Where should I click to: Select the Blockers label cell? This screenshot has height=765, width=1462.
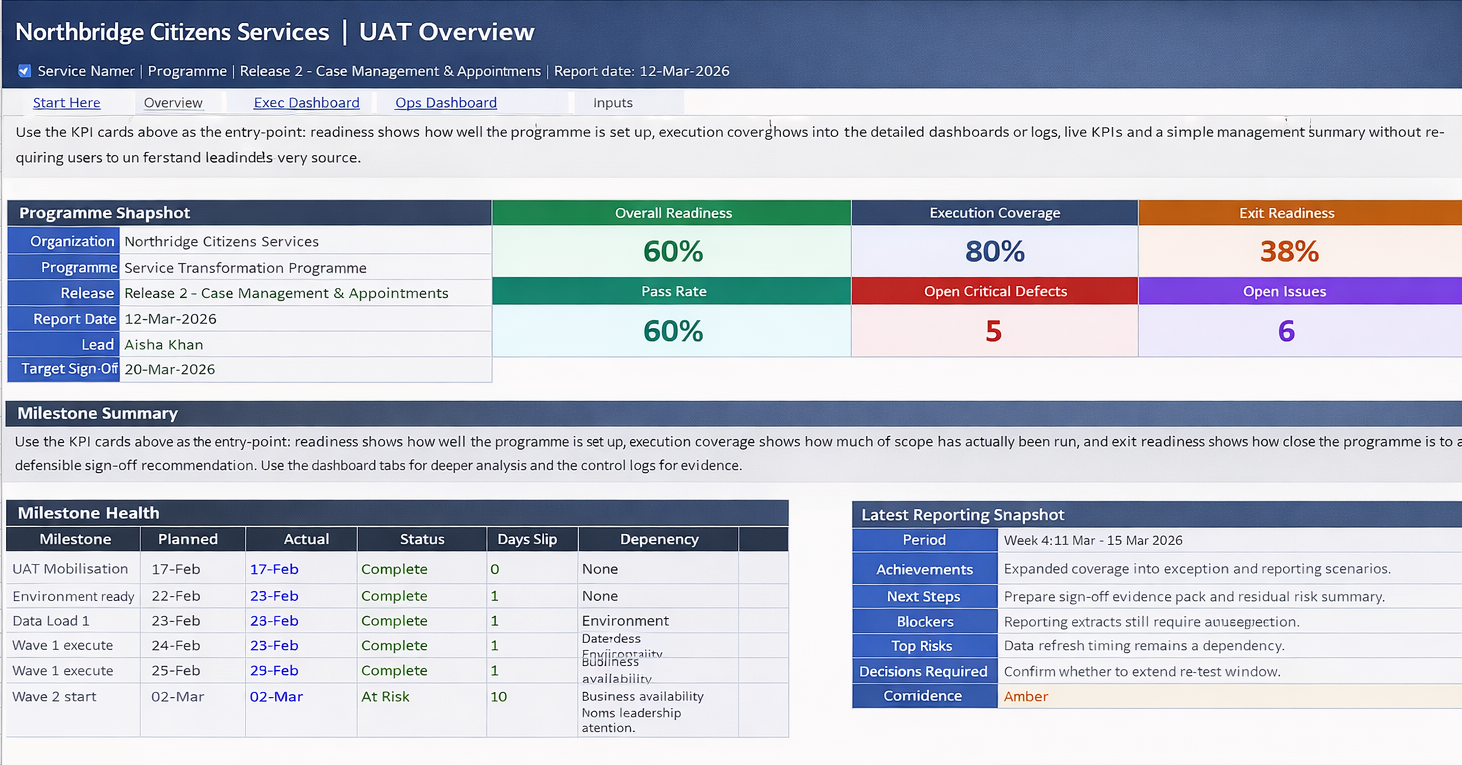pos(925,621)
